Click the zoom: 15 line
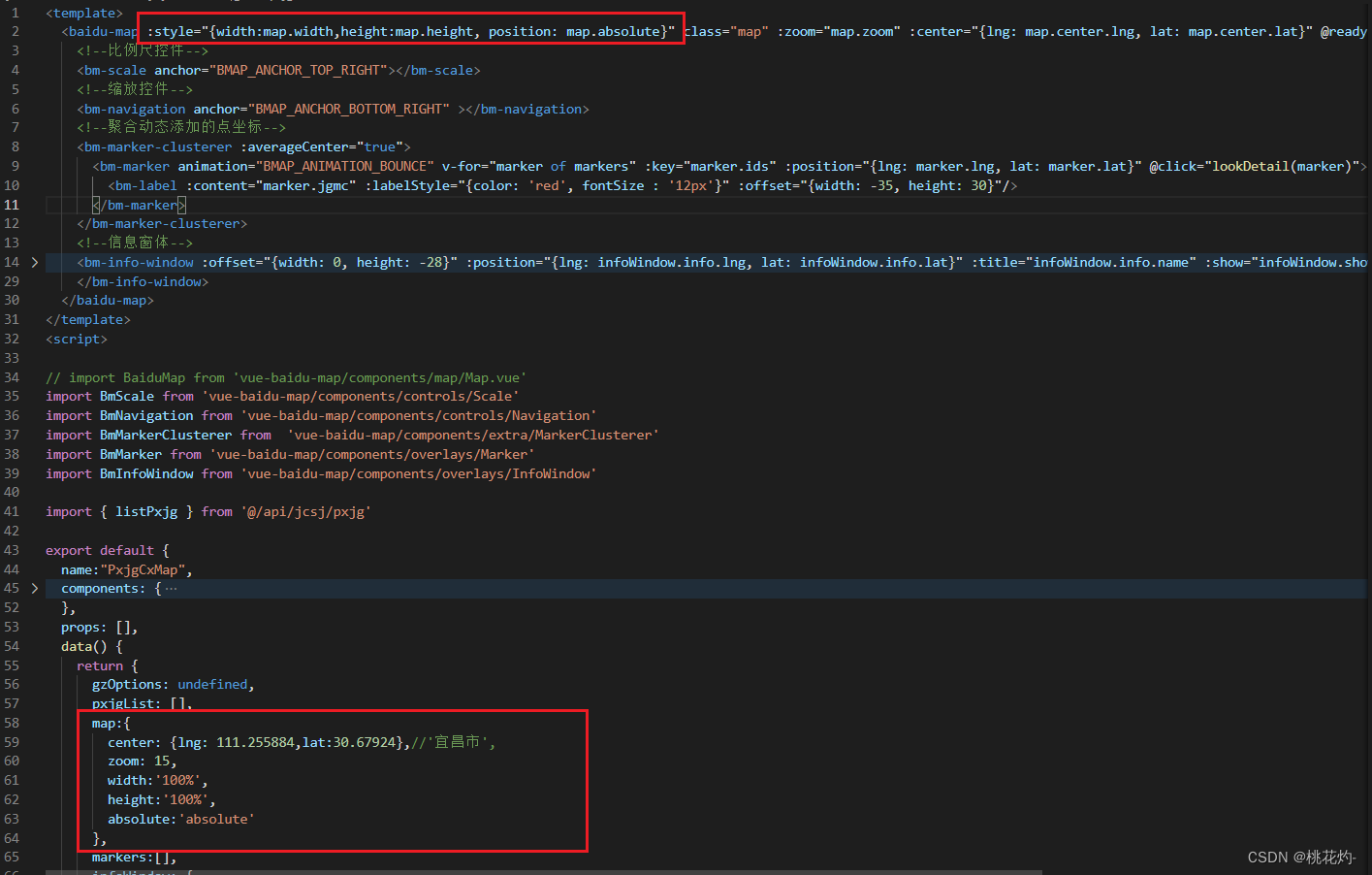This screenshot has height=875, width=1372. 143,762
